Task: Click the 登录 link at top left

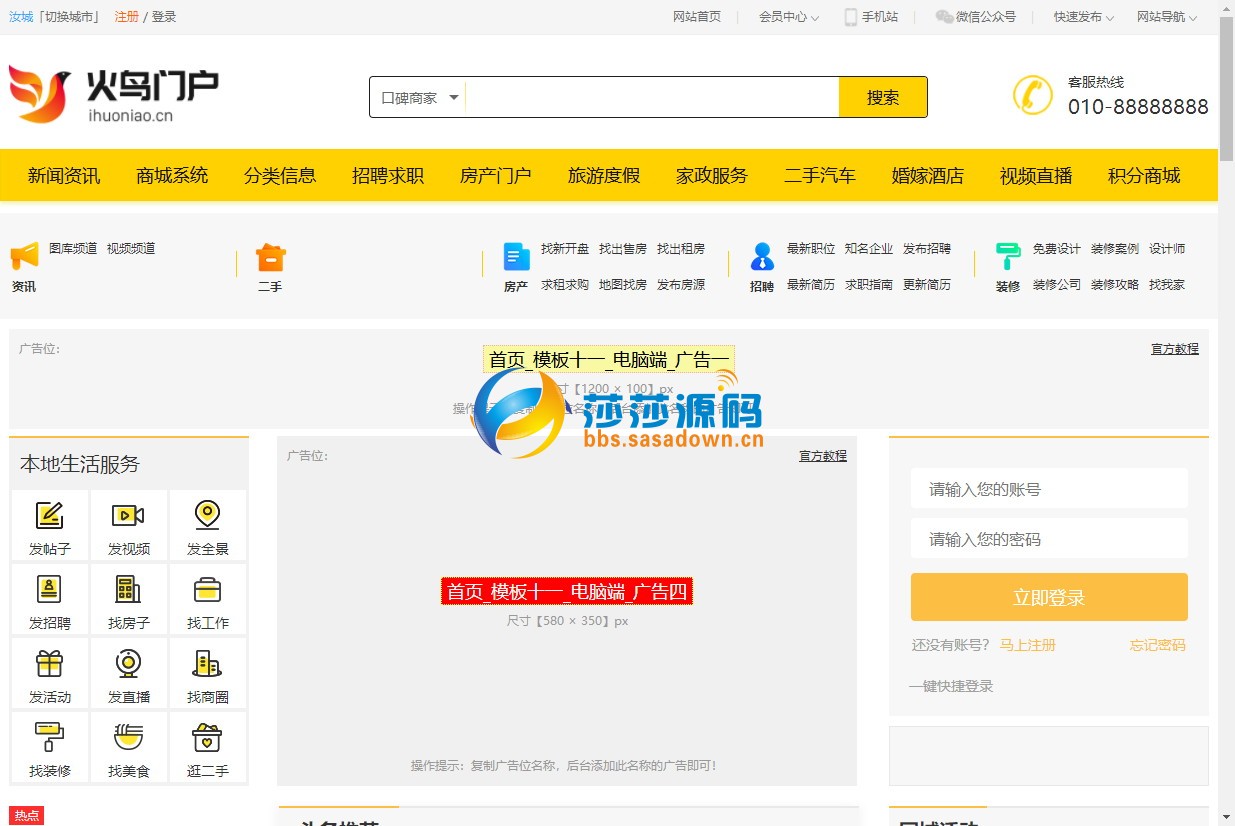Action: (164, 17)
